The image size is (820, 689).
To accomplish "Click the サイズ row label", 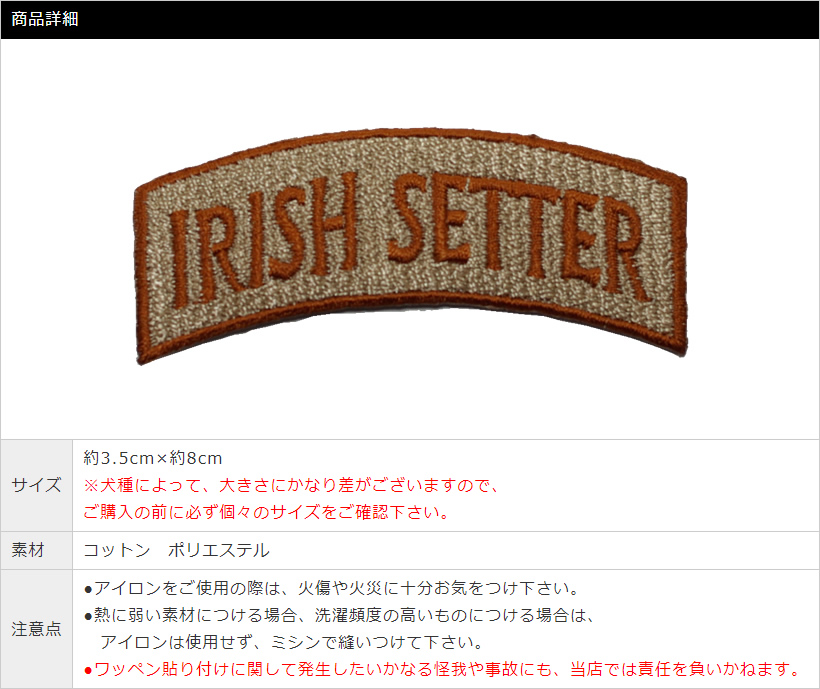I will 36,485.
